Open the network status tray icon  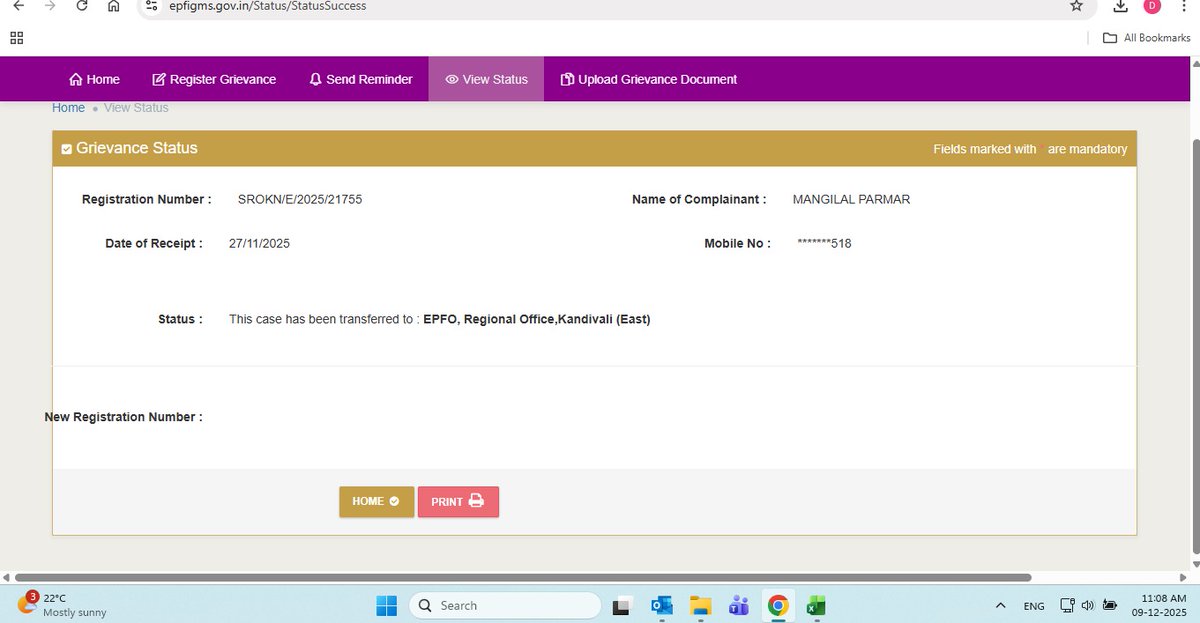pyautogui.click(x=1067, y=605)
